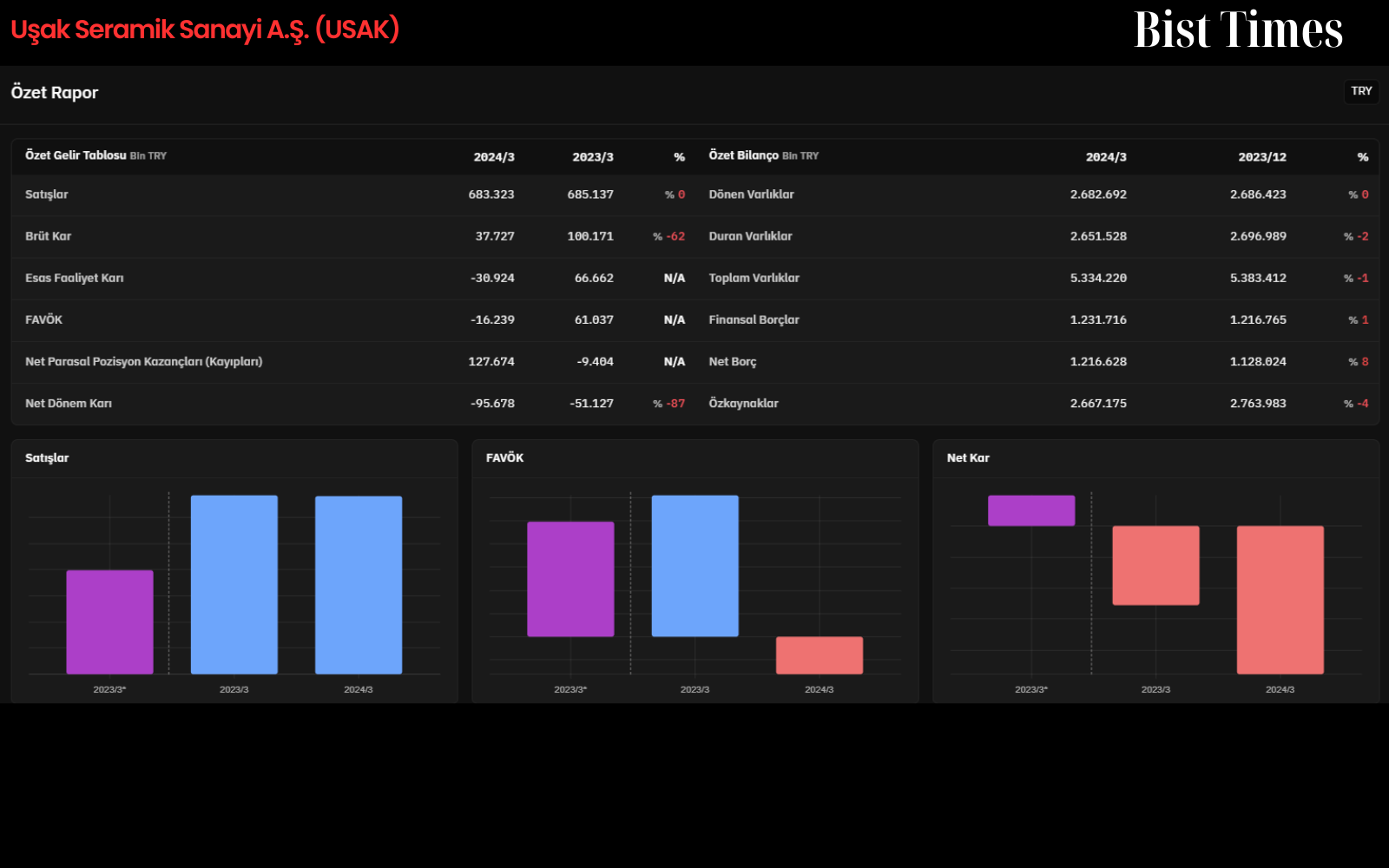
Task: Click the Brüt Kar change % -62
Action: 668,236
